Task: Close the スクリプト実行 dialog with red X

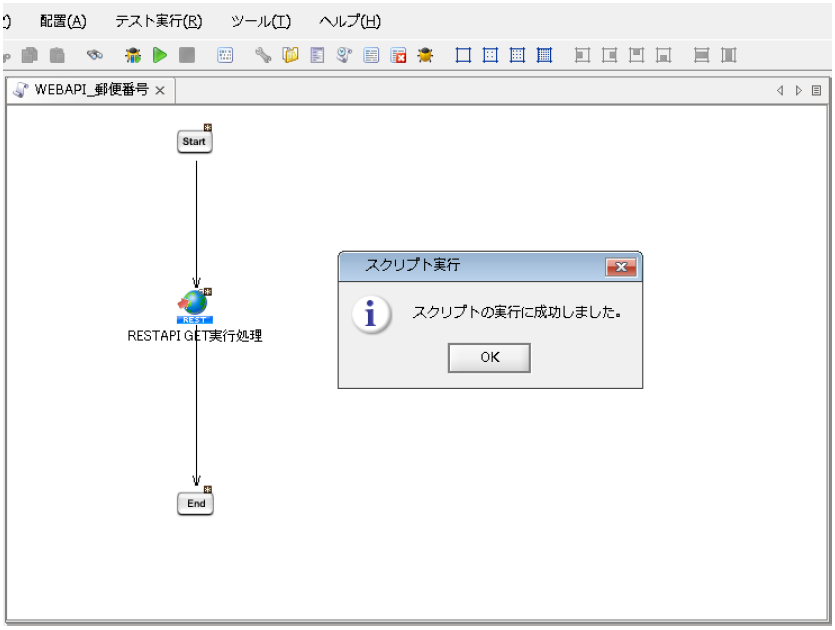Action: tap(621, 267)
